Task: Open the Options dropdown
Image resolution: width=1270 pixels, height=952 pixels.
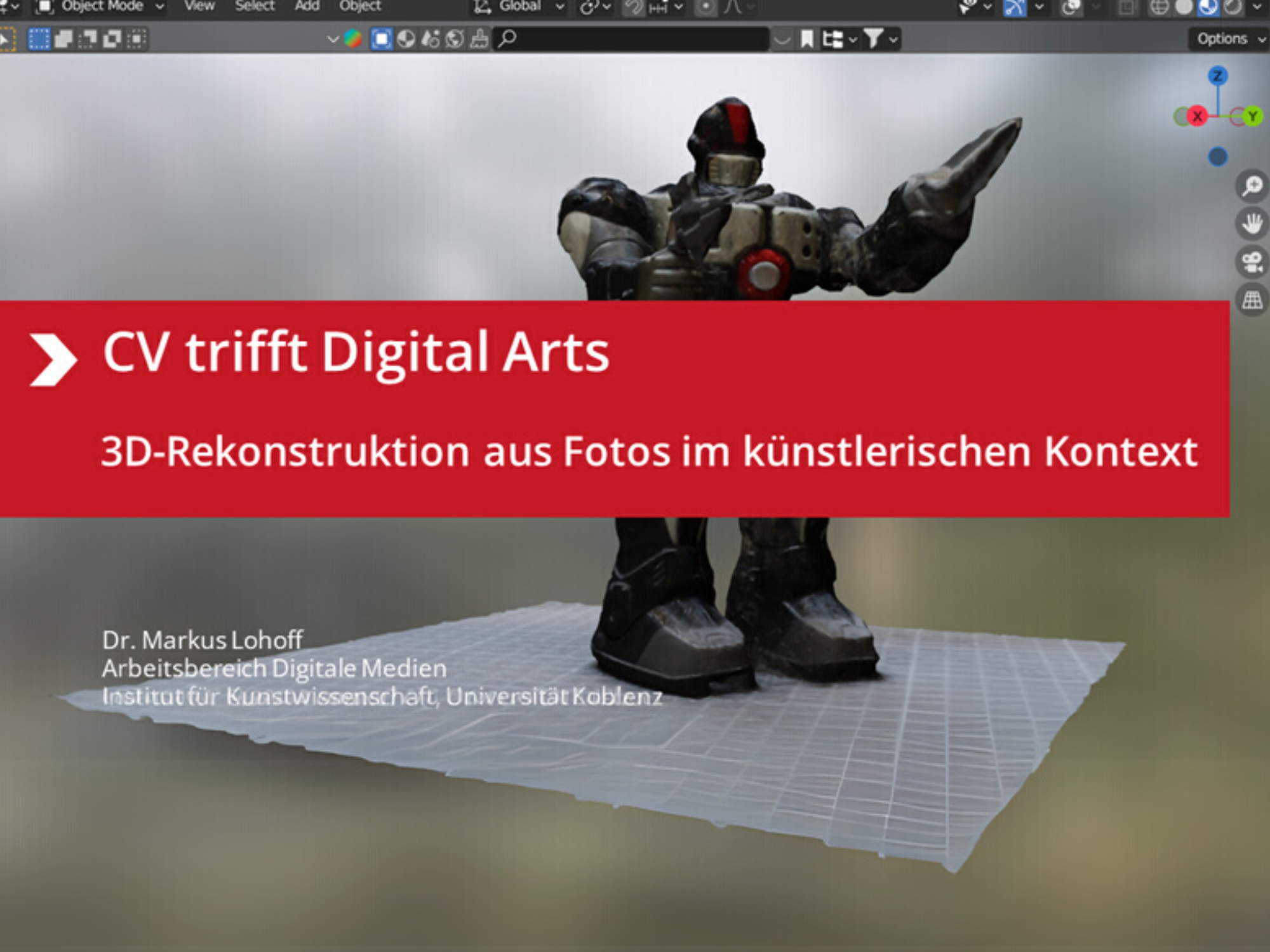Action: click(x=1228, y=39)
